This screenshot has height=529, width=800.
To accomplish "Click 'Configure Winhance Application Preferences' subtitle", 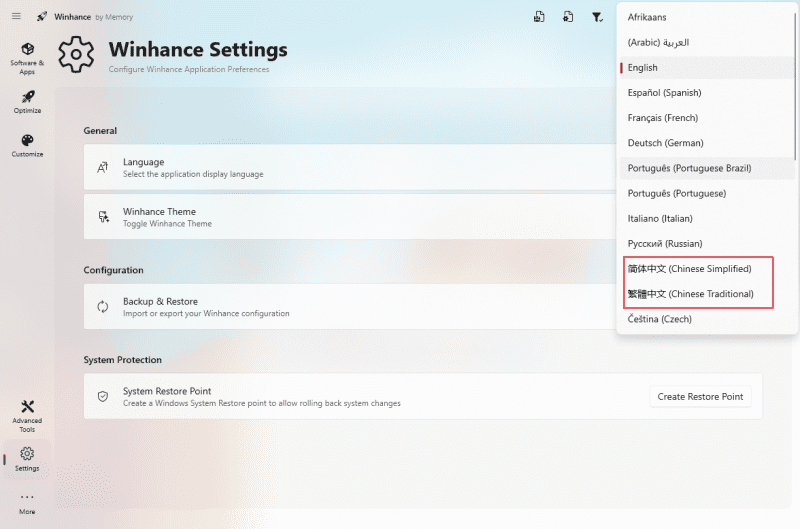I will pos(189,69).
